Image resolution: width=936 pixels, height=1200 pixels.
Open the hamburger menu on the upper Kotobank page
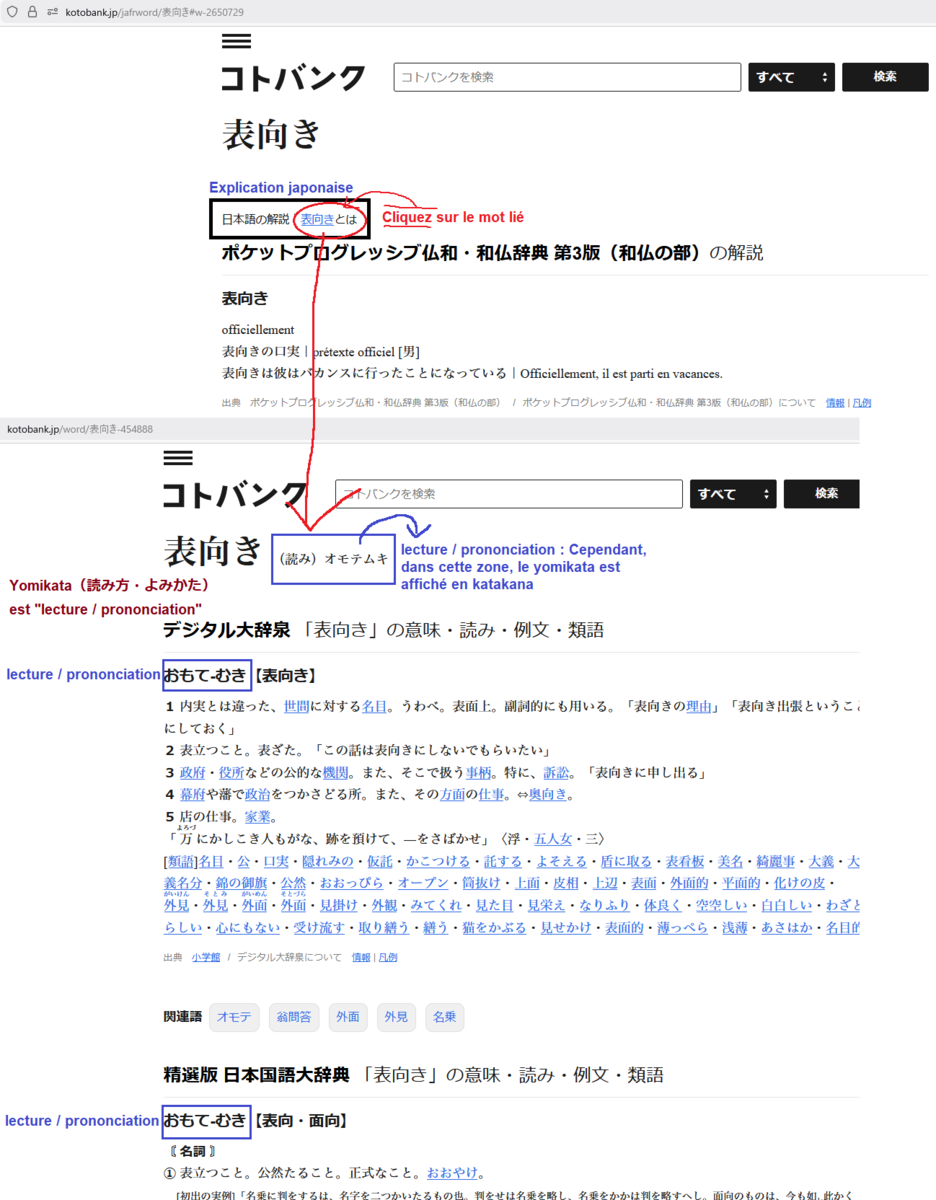point(236,41)
